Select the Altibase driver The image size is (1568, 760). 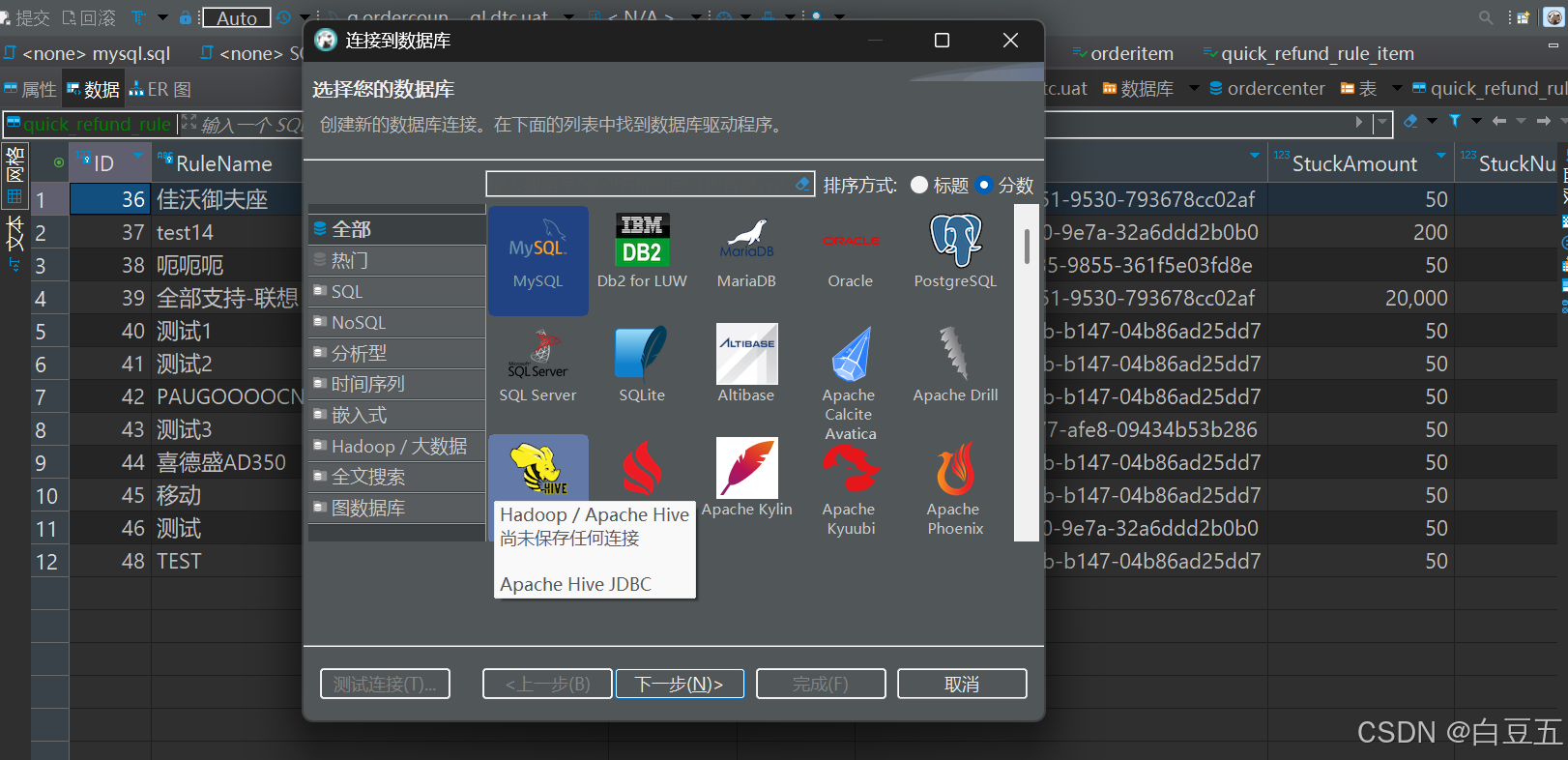coord(746,365)
